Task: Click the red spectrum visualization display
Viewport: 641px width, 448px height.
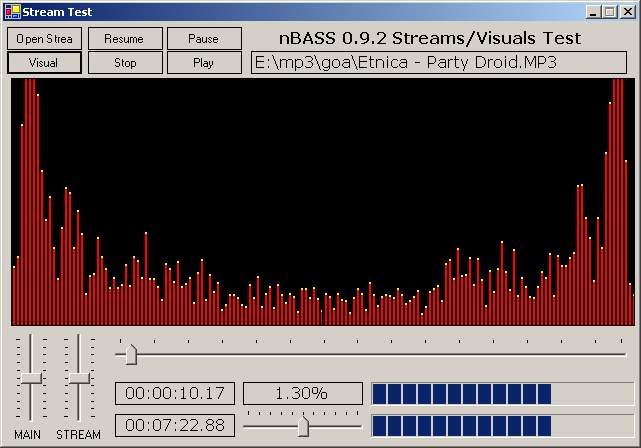Action: [x=323, y=202]
